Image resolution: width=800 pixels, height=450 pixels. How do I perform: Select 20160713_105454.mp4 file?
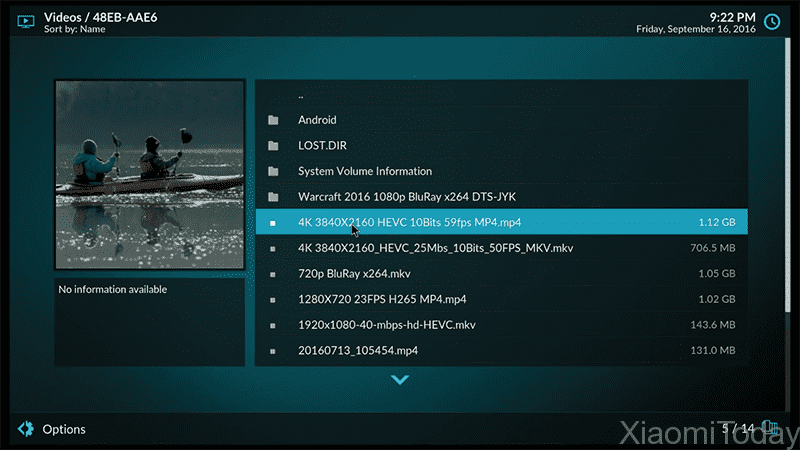tap(357, 351)
